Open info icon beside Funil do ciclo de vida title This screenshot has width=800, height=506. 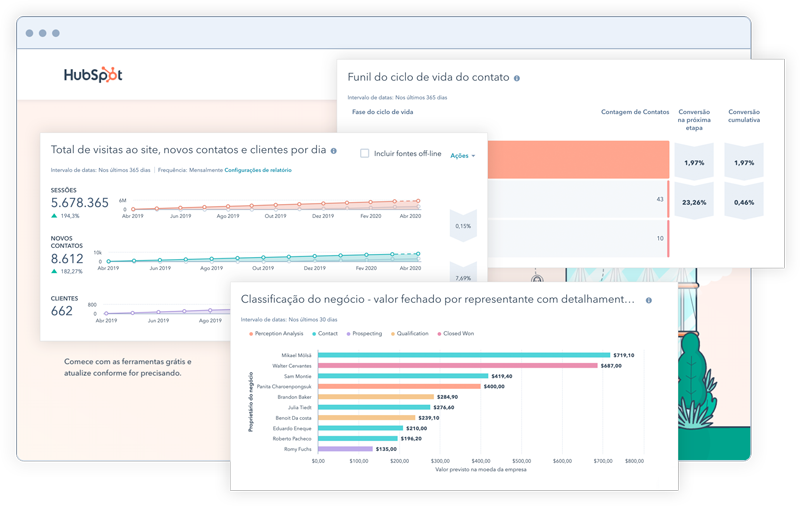517,78
